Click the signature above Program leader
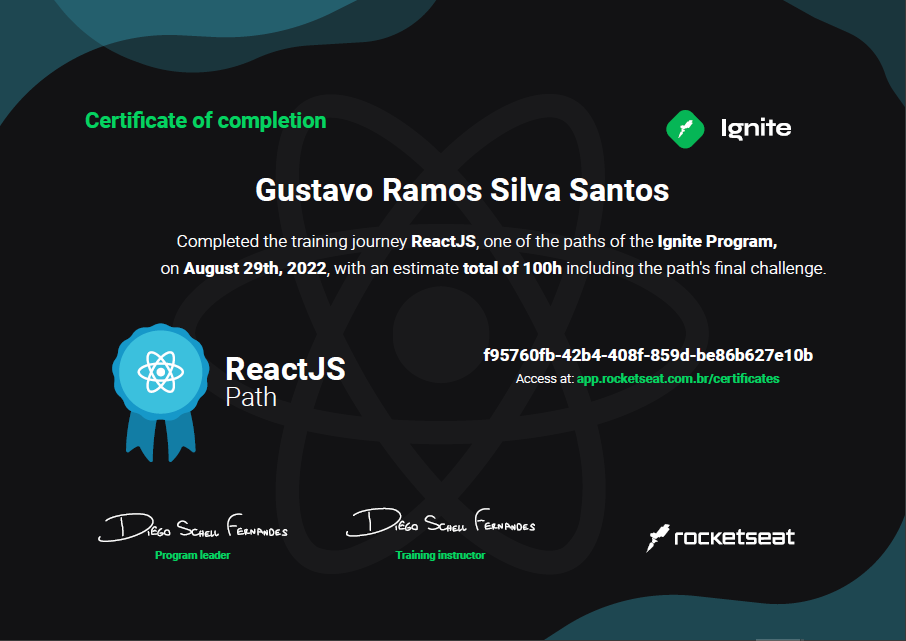 [x=193, y=527]
